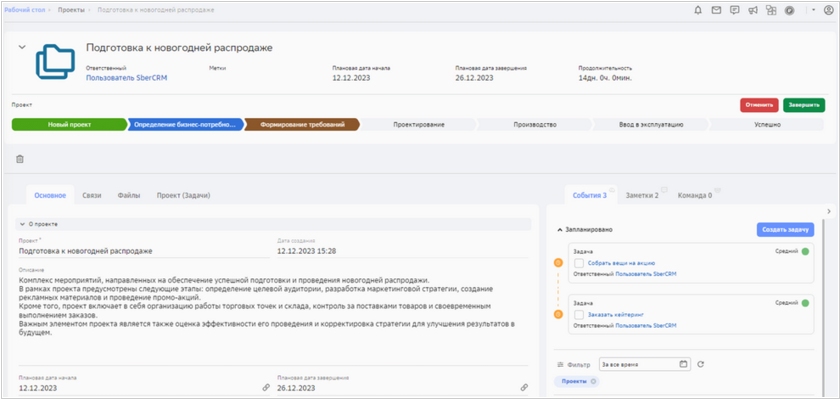Image resolution: width=840 pixels, height=399 pixels.
Task: Open announcements megaphone icon
Action: click(x=753, y=10)
